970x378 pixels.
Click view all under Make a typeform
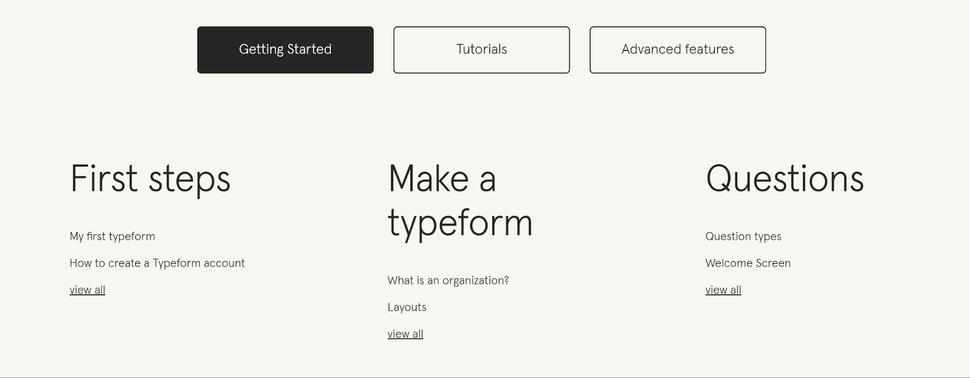point(405,333)
